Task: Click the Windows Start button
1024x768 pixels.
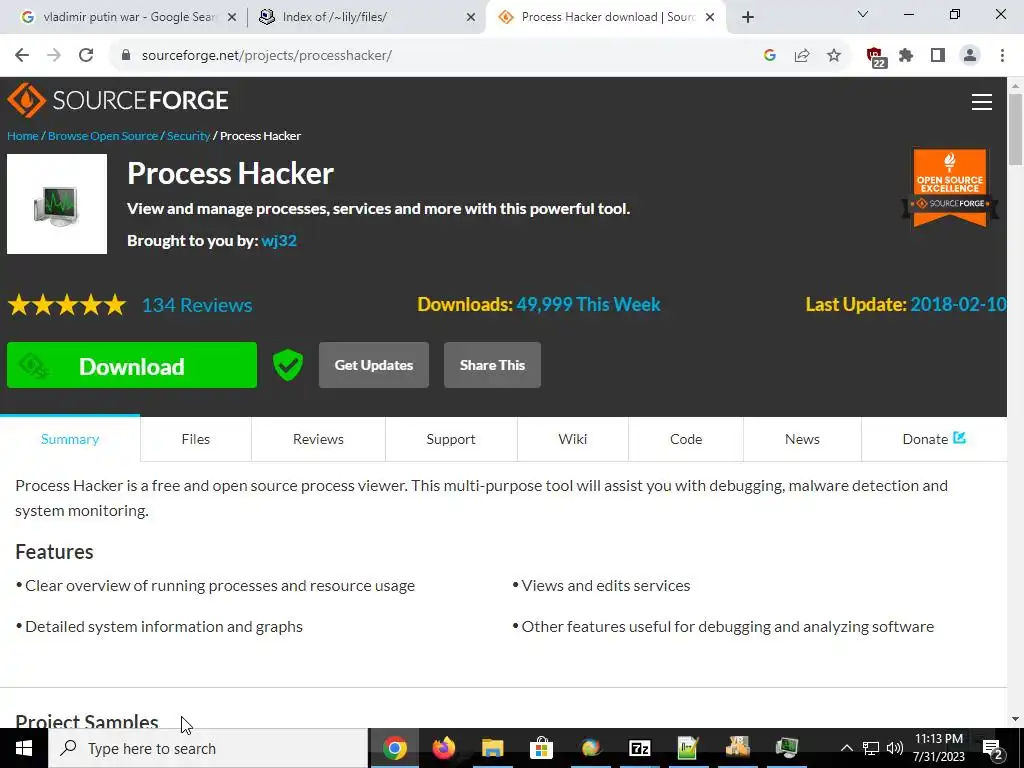Action: 24,748
